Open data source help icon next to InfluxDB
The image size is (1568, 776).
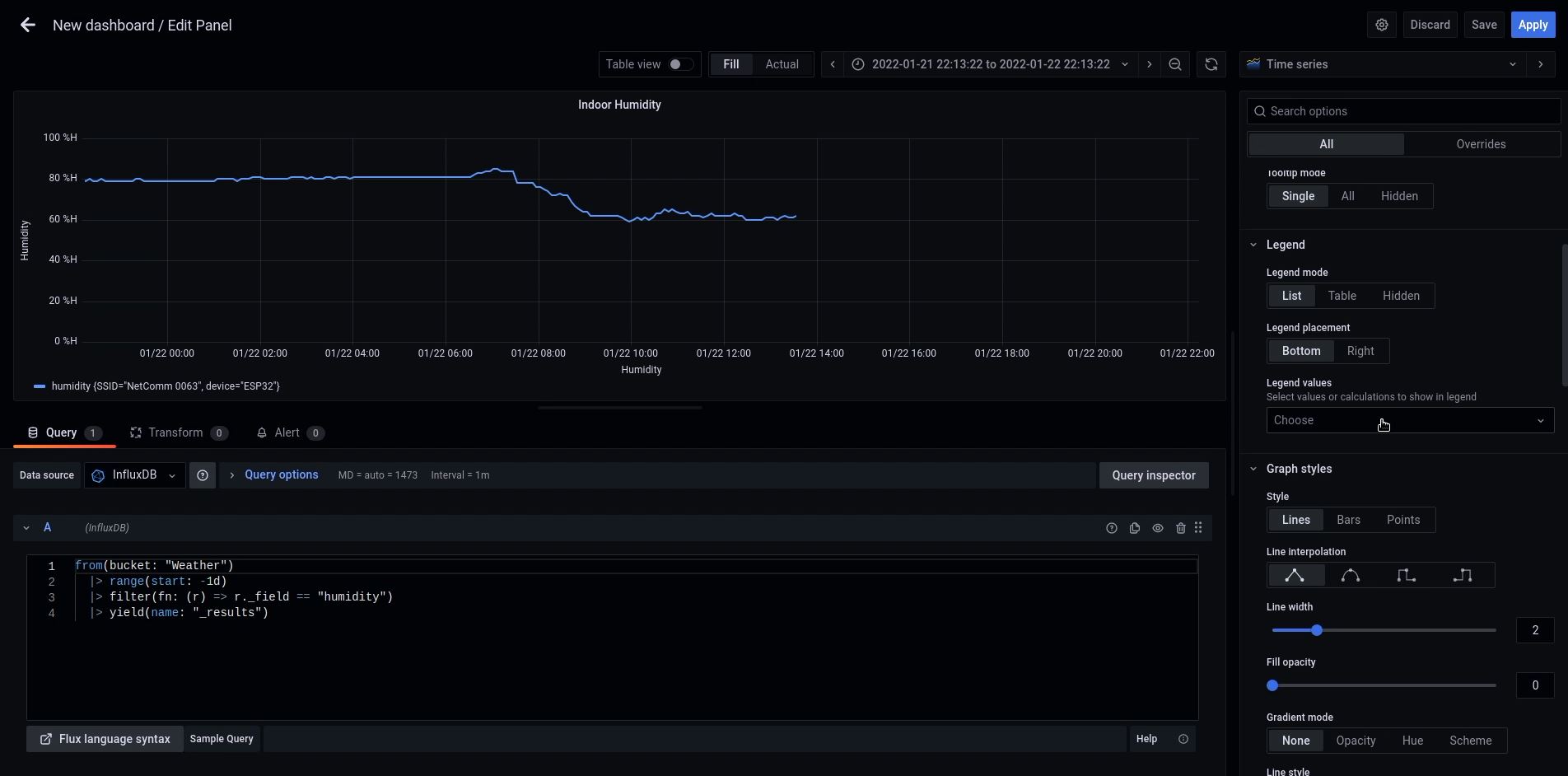coord(203,475)
